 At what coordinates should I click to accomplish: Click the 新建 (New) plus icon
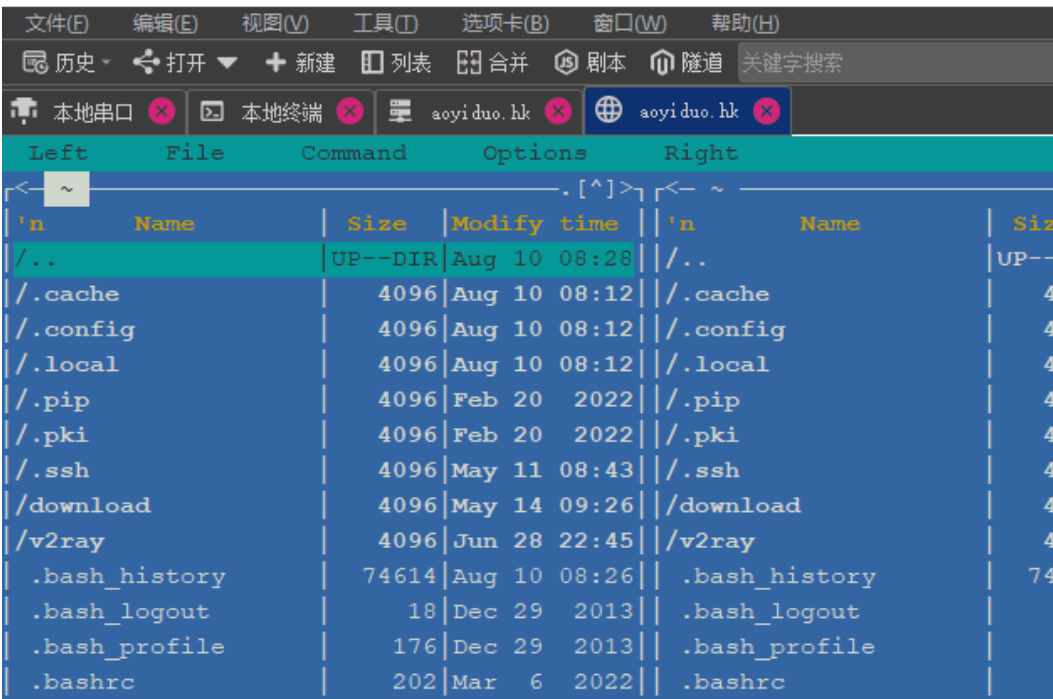coord(276,63)
